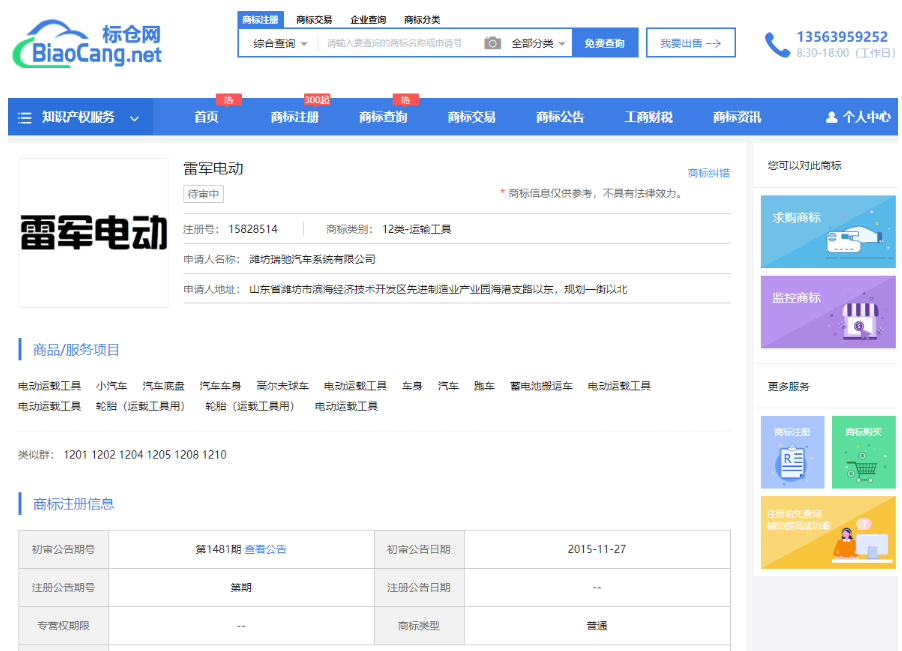Click the 待审中 status badge
Image resolution: width=902 pixels, height=651 pixels.
(x=204, y=194)
